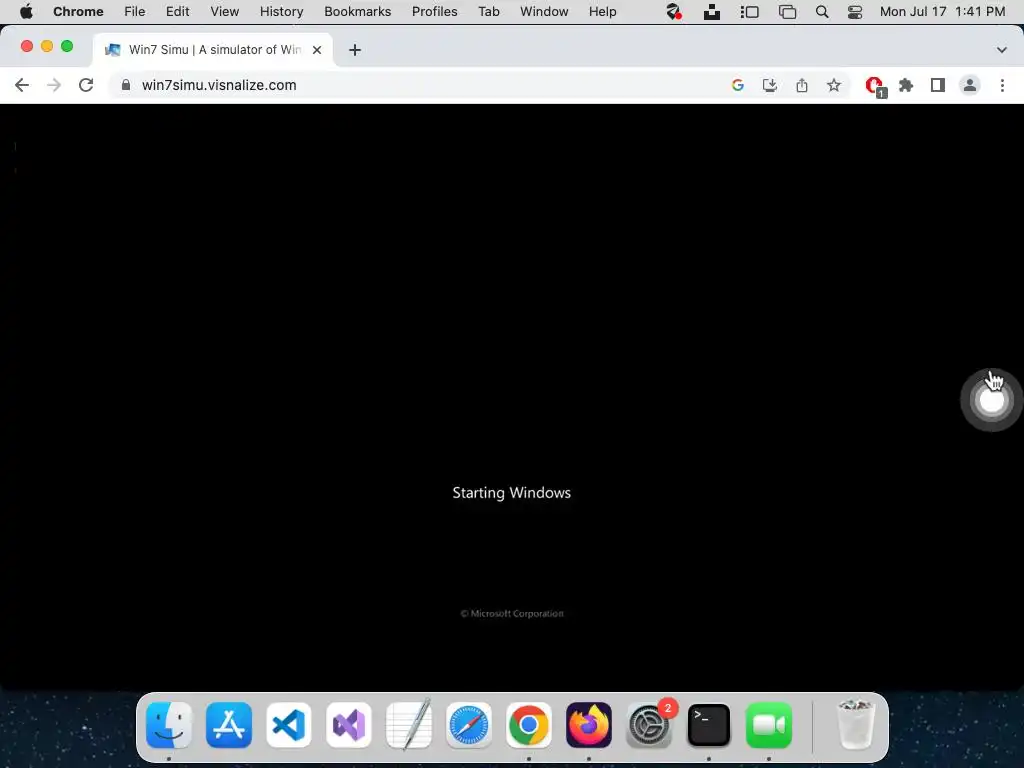Share this page using the share icon

[x=802, y=85]
